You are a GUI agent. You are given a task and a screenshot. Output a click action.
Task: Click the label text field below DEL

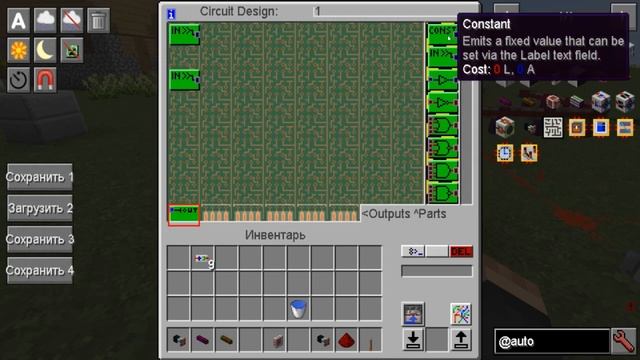click(x=437, y=271)
